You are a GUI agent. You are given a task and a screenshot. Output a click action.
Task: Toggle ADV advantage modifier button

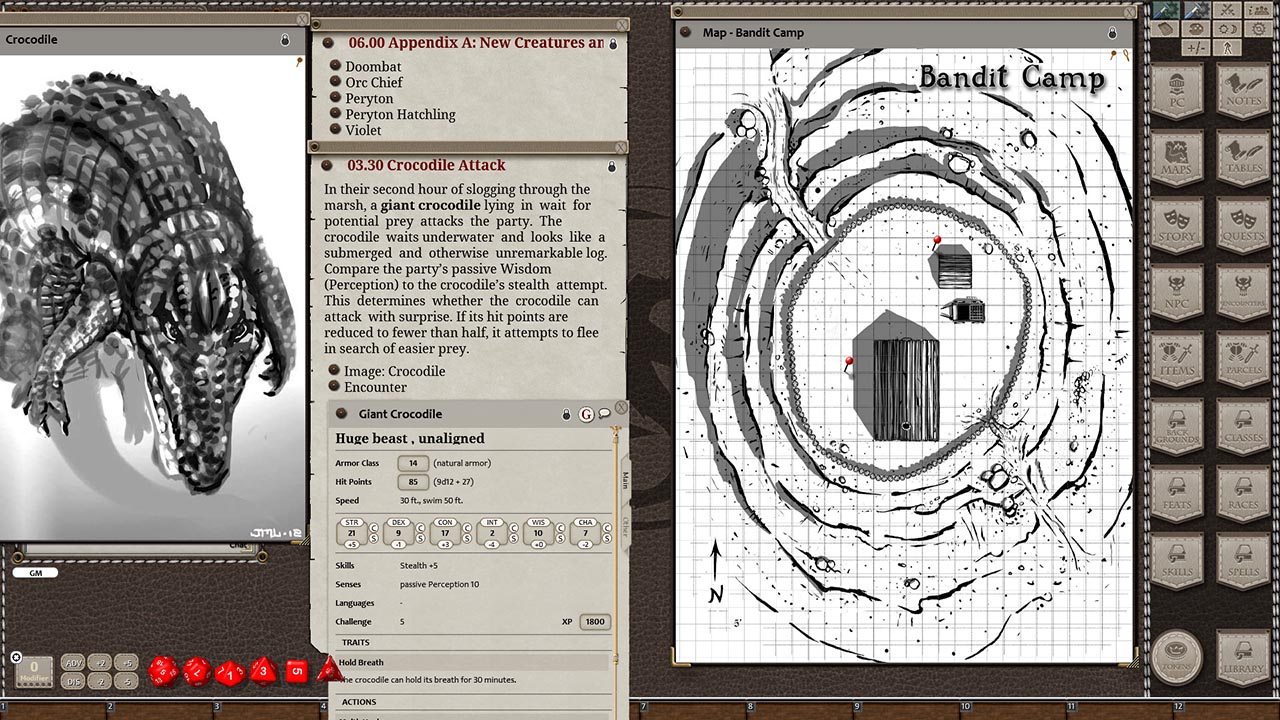[73, 663]
